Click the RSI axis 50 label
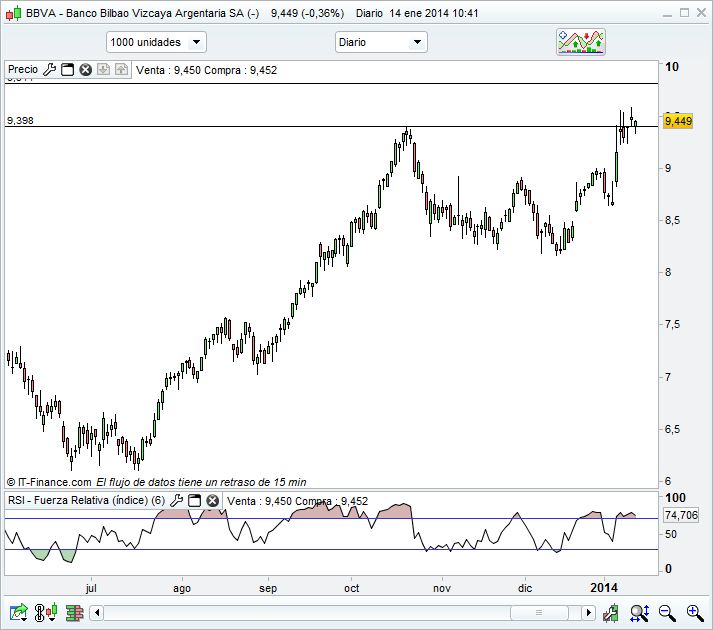 (671, 534)
